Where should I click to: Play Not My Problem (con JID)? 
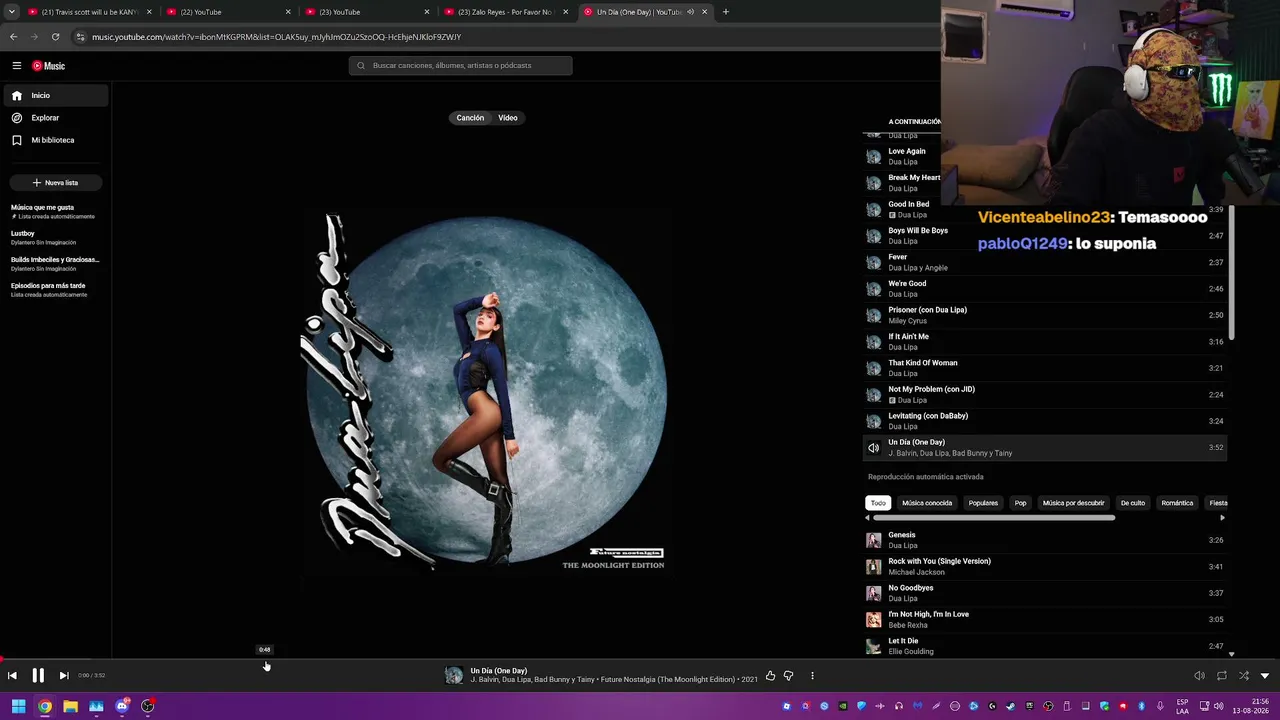point(1045,395)
